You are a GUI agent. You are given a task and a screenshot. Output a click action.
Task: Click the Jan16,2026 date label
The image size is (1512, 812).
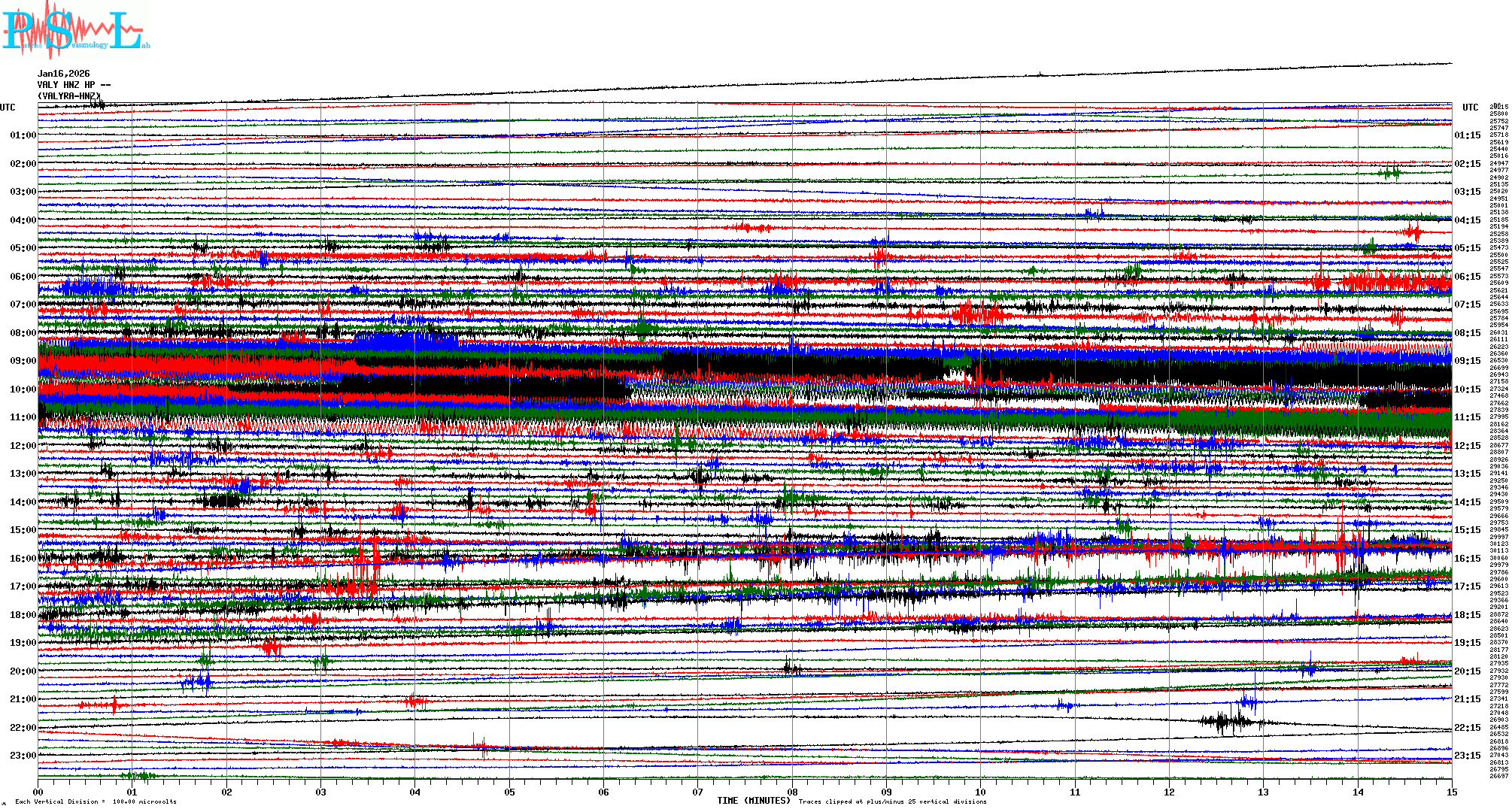pyautogui.click(x=64, y=74)
